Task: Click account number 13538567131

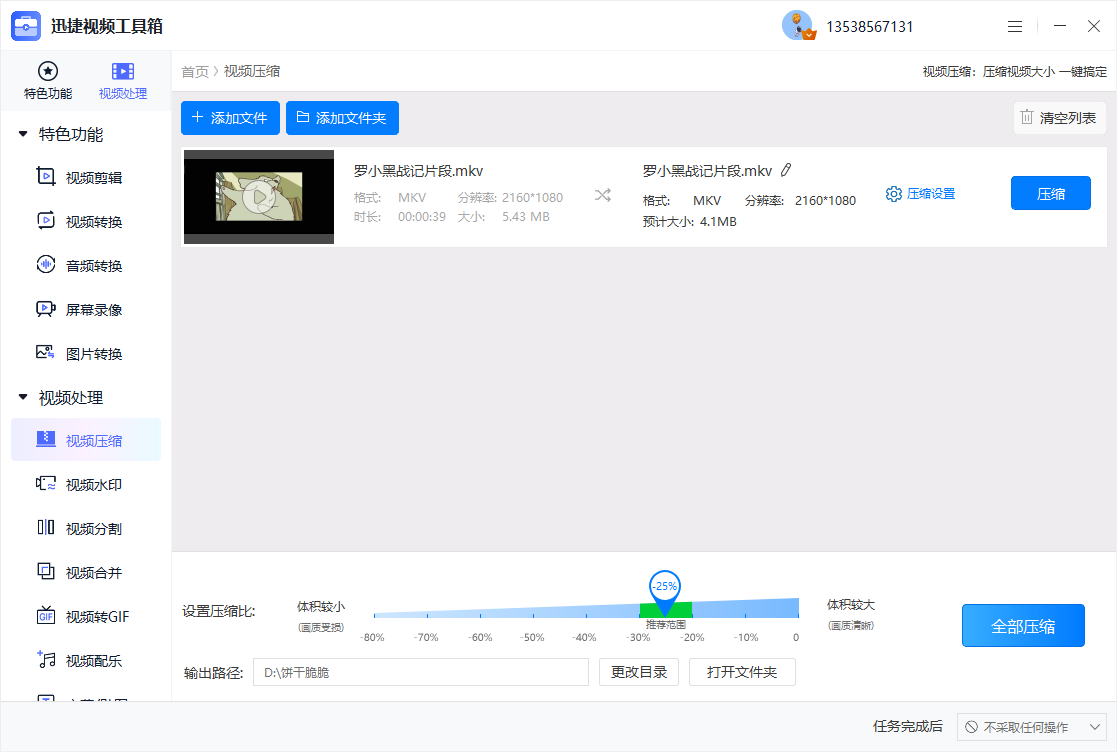Action: [x=869, y=26]
